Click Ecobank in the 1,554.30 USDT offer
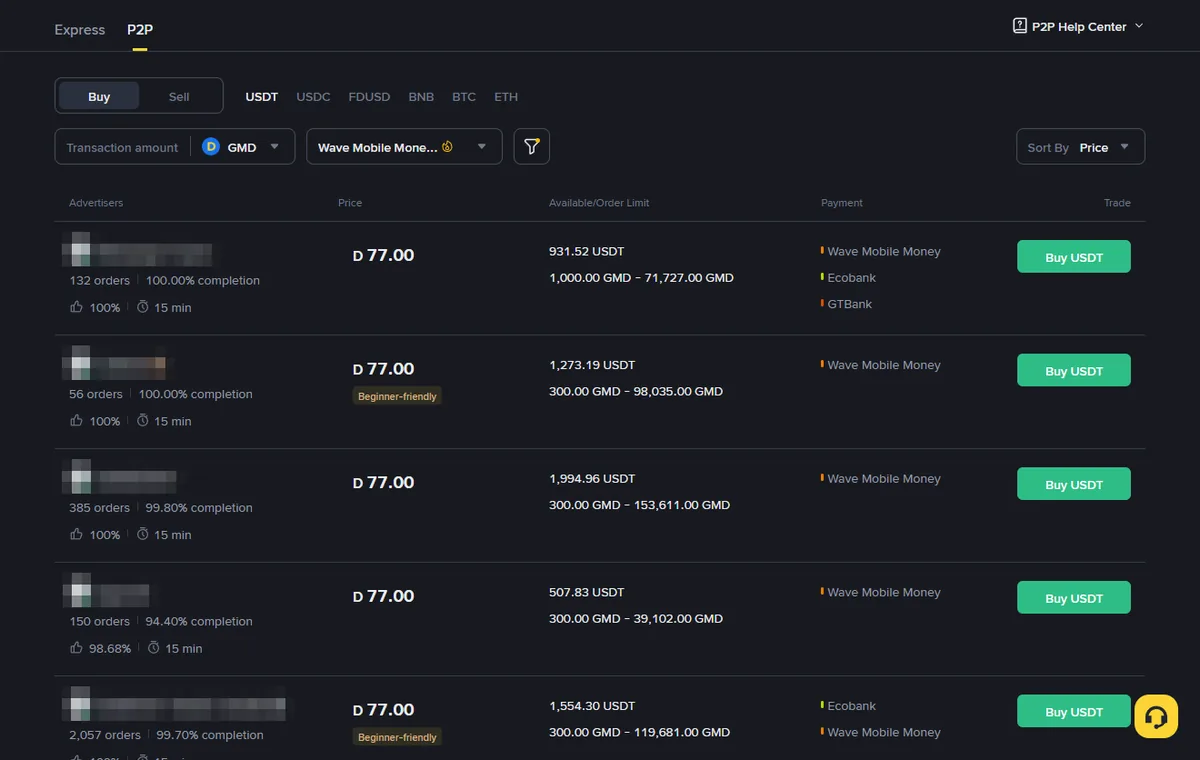 (x=851, y=706)
